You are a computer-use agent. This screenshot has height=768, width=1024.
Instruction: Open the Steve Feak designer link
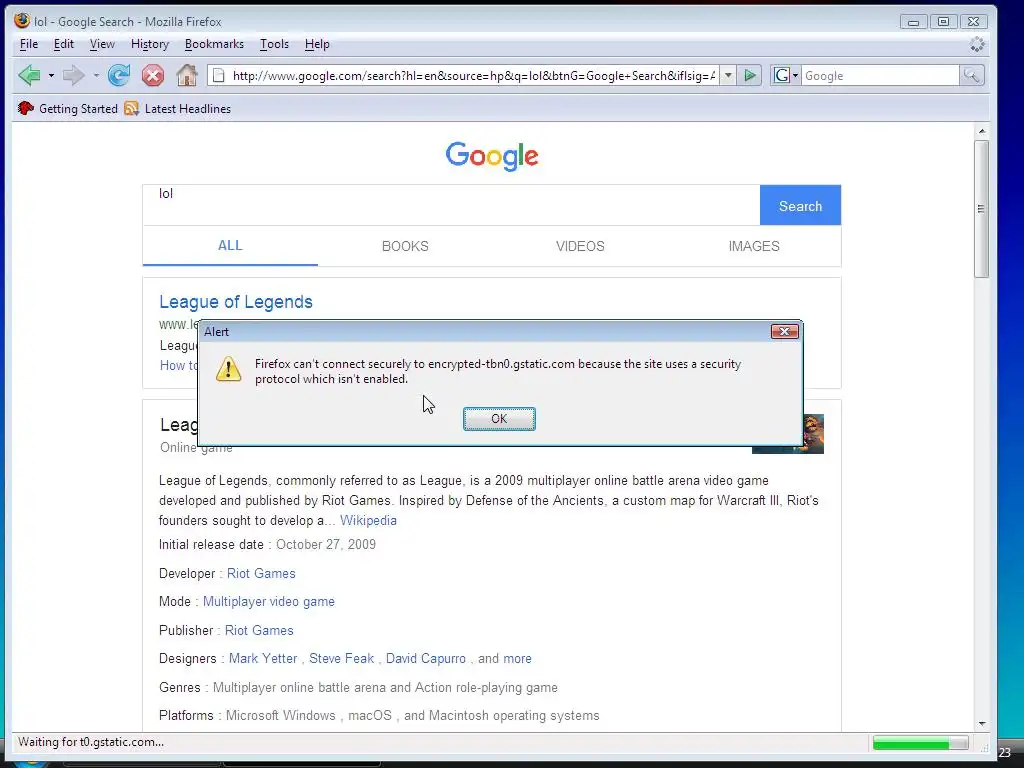pyautogui.click(x=342, y=658)
